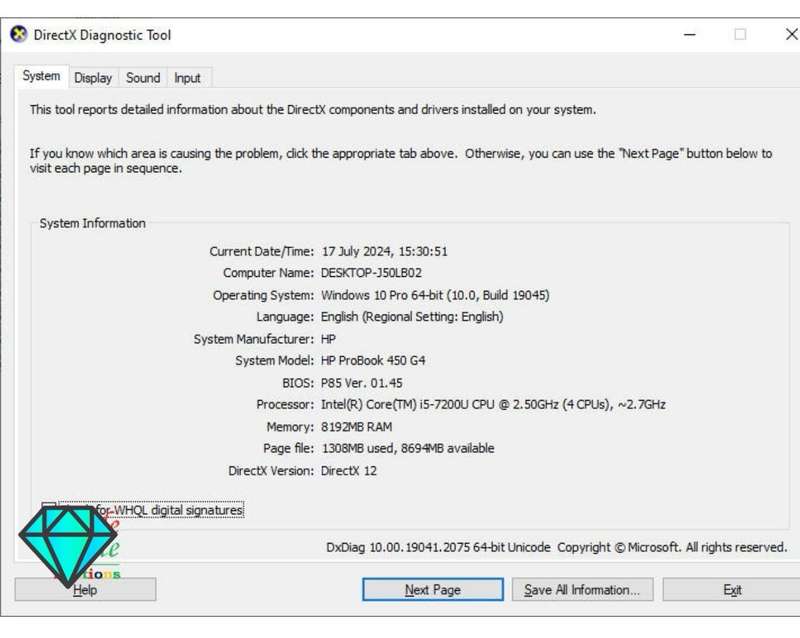This screenshot has width=800, height=638.
Task: Click the System Model label
Action: tap(274, 360)
